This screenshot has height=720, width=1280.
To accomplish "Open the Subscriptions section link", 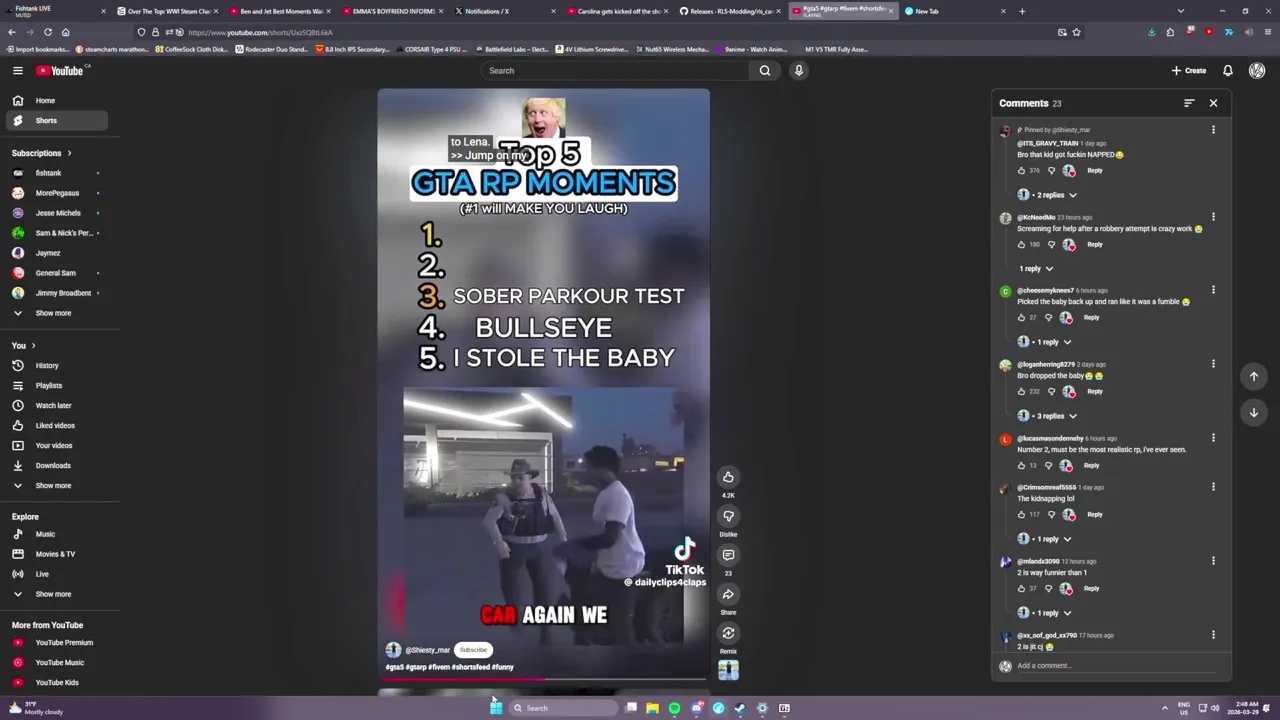I will click(x=42, y=153).
